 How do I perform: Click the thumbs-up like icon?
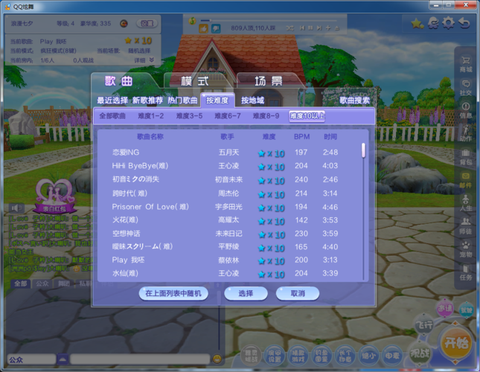click(x=203, y=29)
